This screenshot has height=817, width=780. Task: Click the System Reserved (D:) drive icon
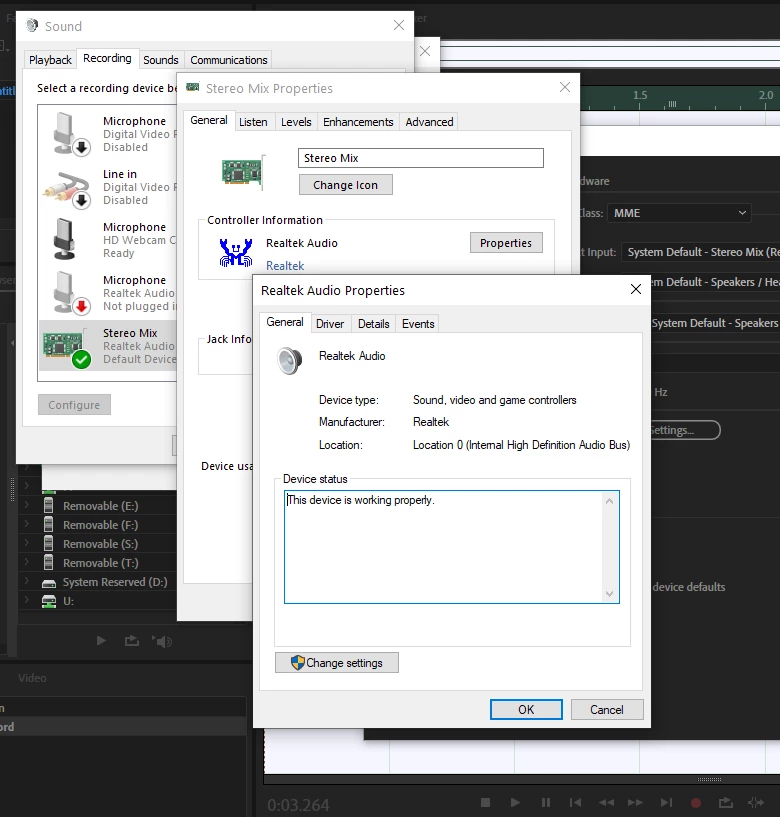[49, 583]
